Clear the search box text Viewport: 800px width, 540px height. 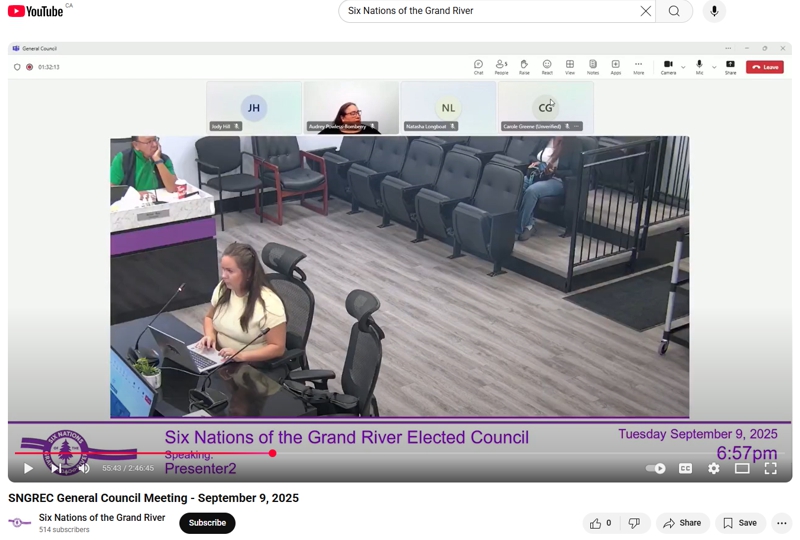pos(645,11)
